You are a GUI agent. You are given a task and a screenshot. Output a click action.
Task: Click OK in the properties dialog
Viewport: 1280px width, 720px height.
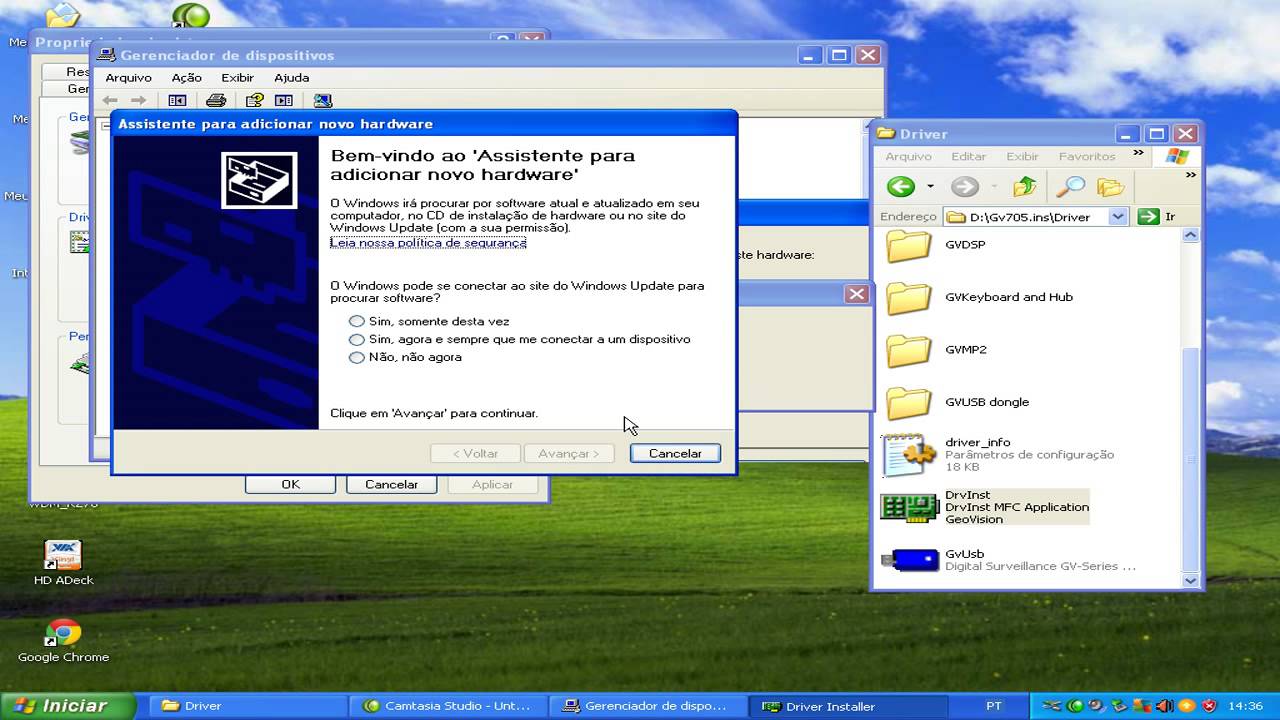[290, 484]
